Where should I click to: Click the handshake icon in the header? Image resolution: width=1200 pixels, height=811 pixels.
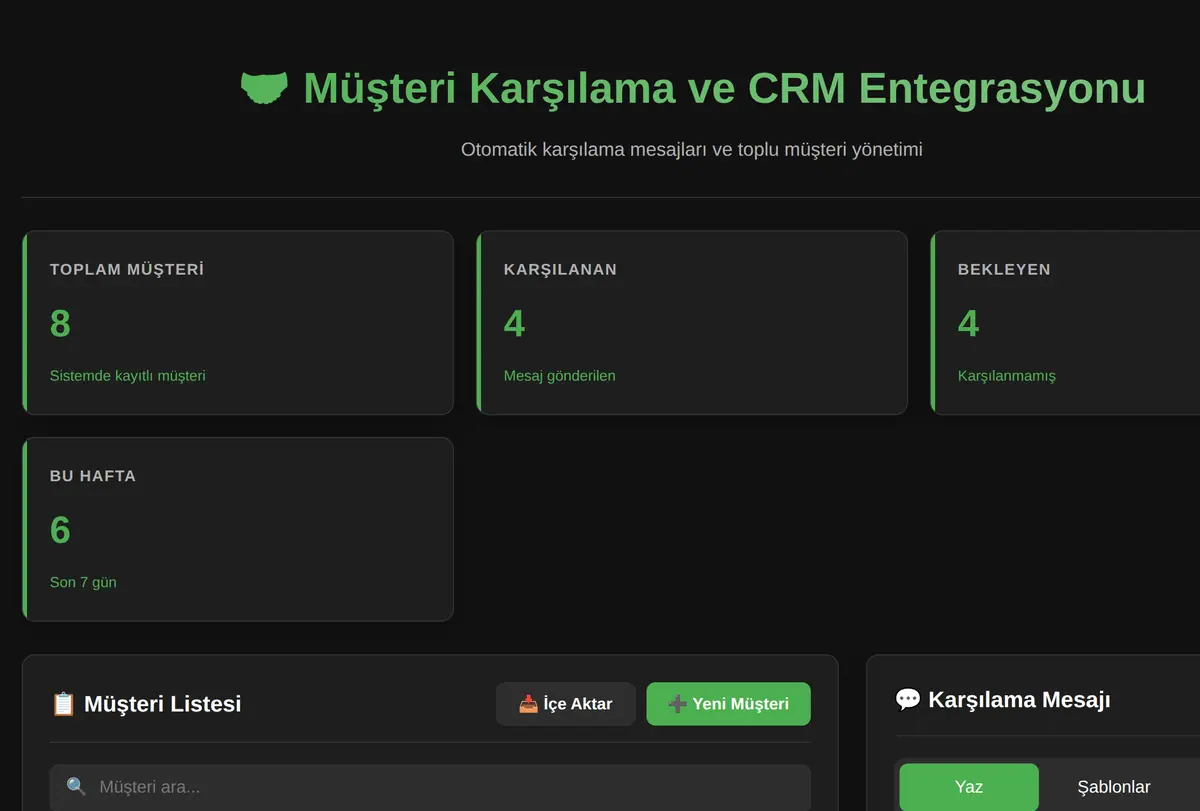[265, 88]
